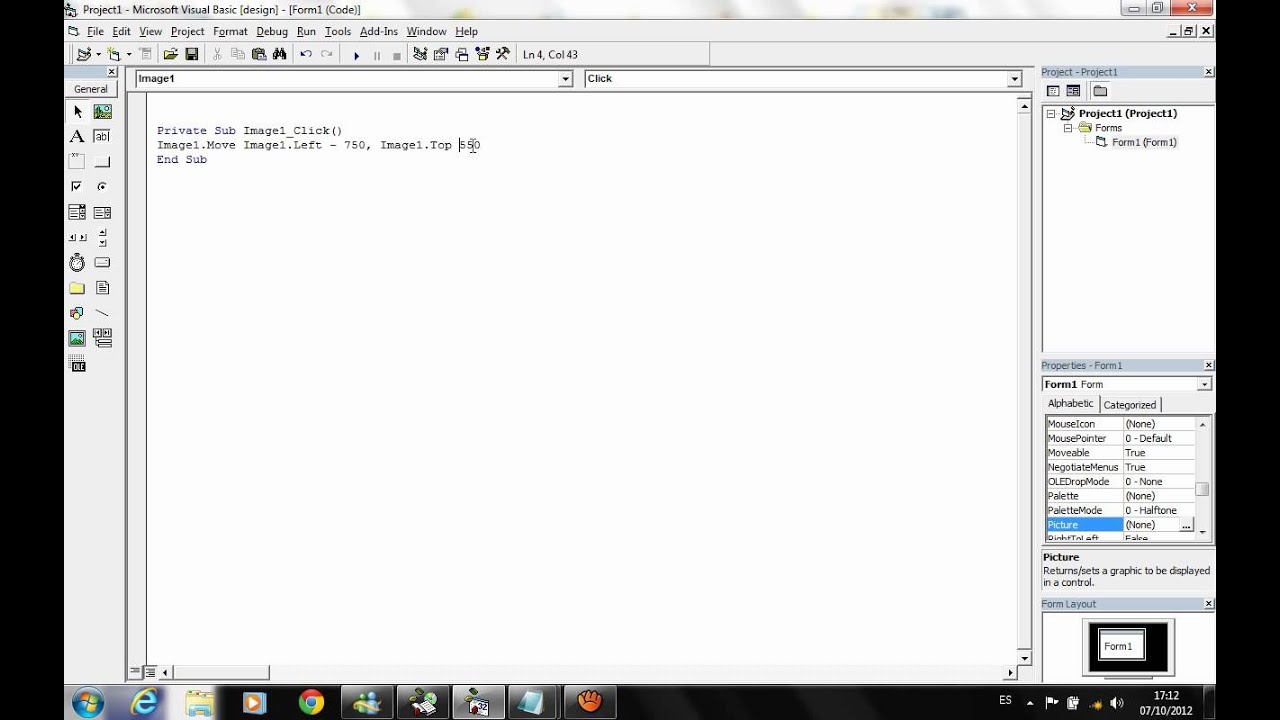Open the Debug menu

click(271, 31)
